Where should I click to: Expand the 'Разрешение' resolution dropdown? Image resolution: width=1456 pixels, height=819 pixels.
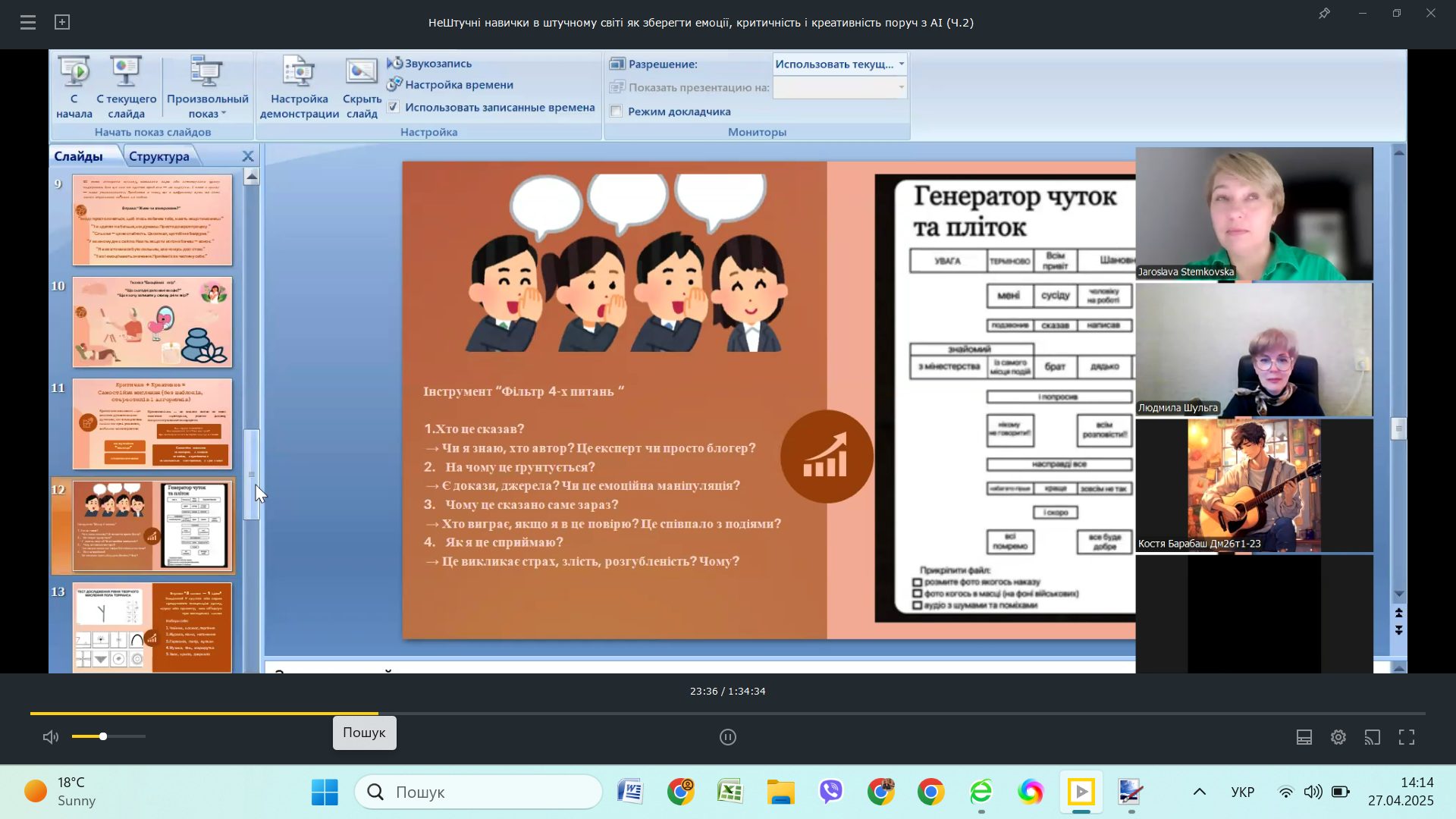coord(901,64)
